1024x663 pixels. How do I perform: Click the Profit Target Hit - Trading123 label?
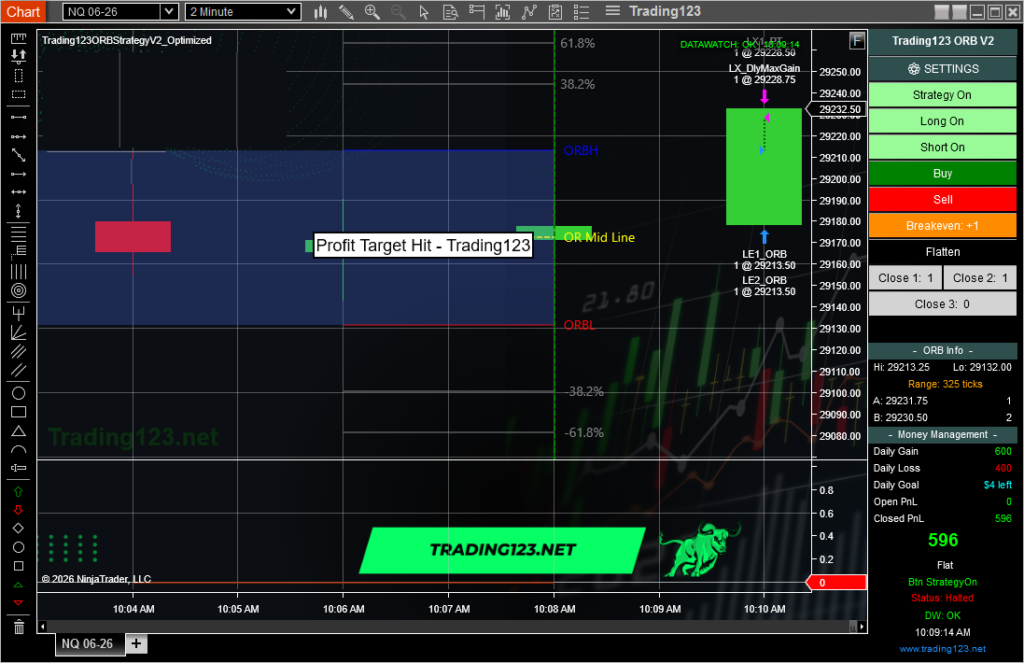click(423, 246)
